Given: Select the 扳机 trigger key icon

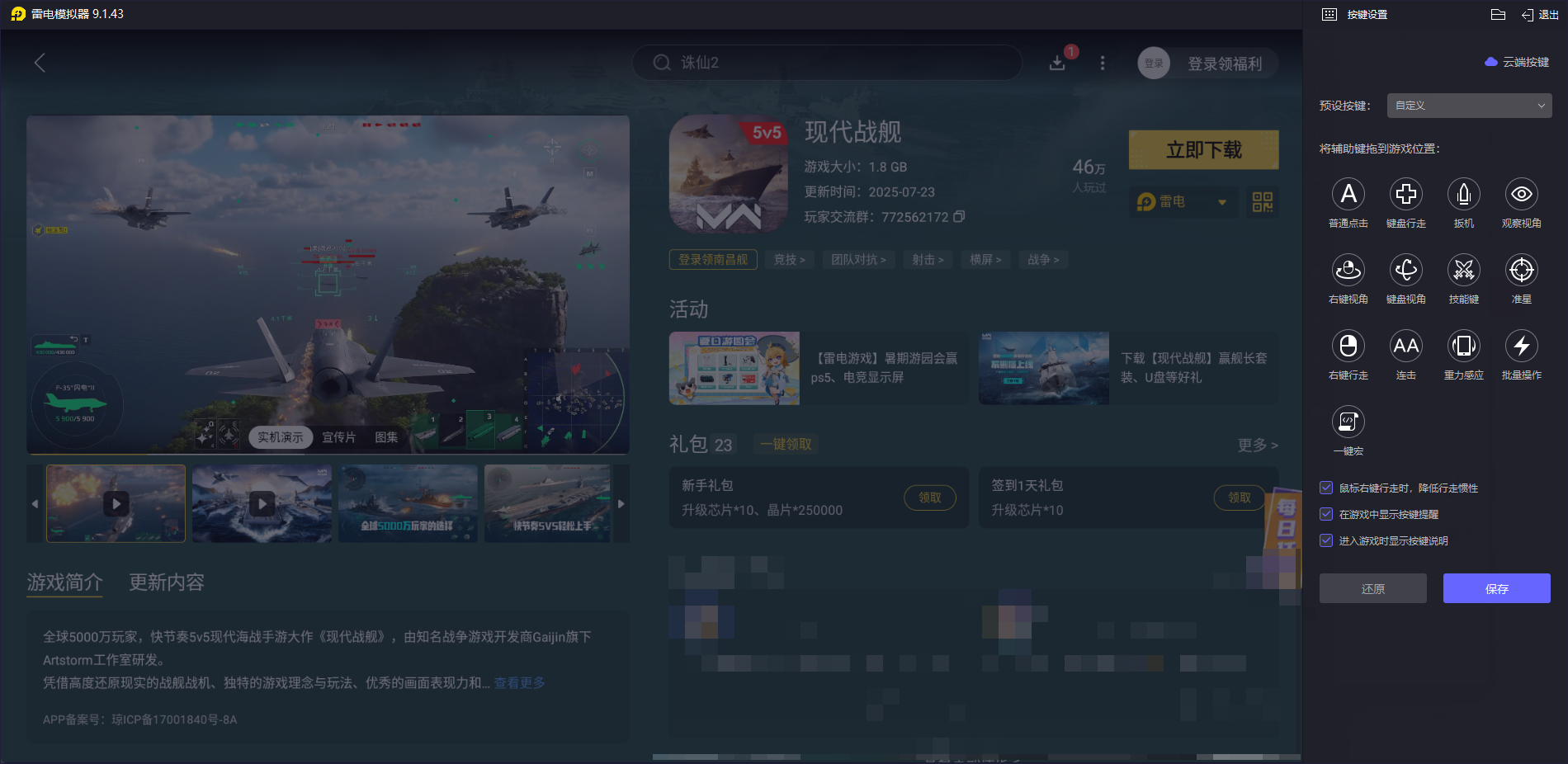Looking at the screenshot, I should [1464, 194].
